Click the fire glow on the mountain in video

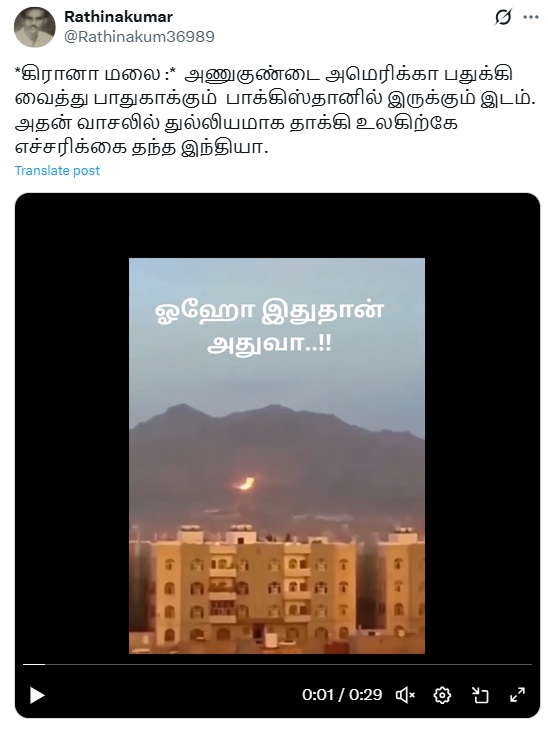click(x=244, y=484)
